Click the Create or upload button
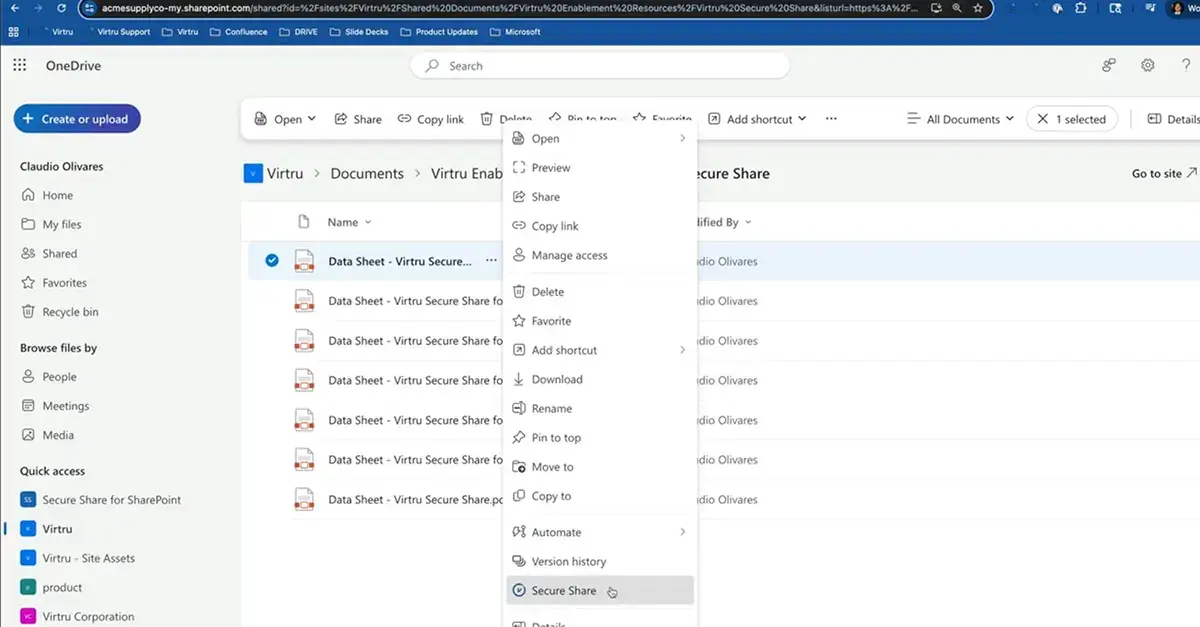The height and width of the screenshot is (627, 1200). pos(77,119)
